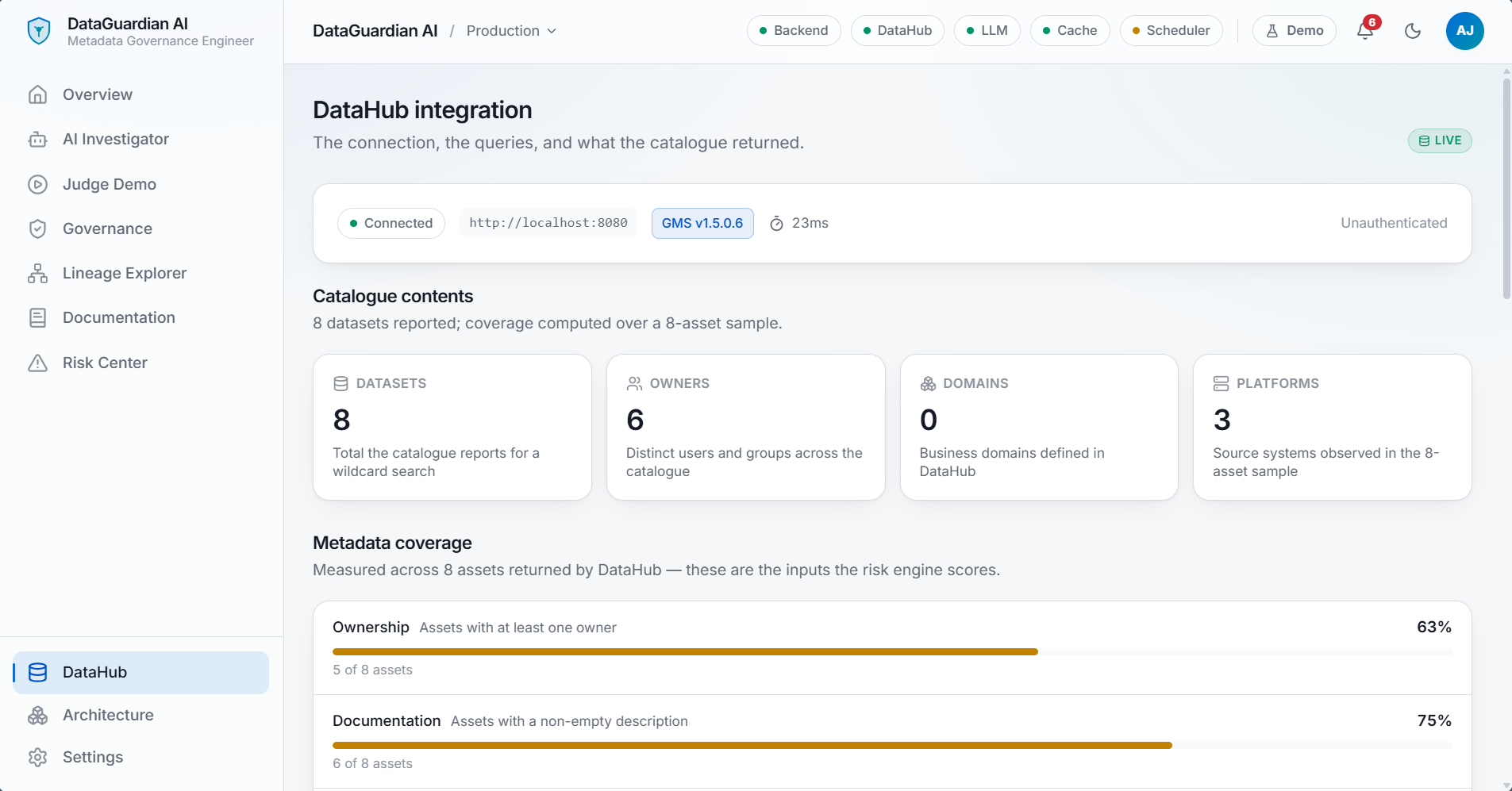1512x791 pixels.
Task: Click the DataHub status pill in header
Action: 897,31
